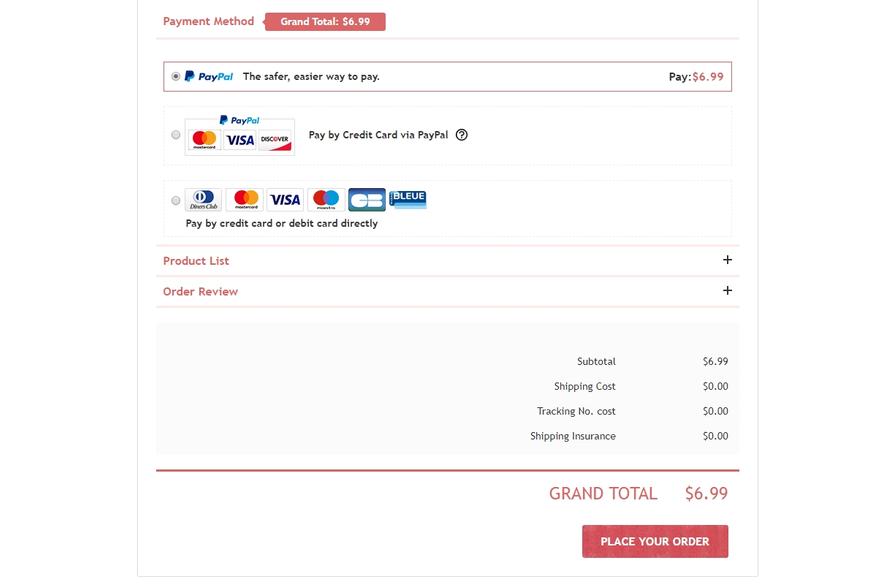Select Pay by Credit Card via PayPal radio

176,135
